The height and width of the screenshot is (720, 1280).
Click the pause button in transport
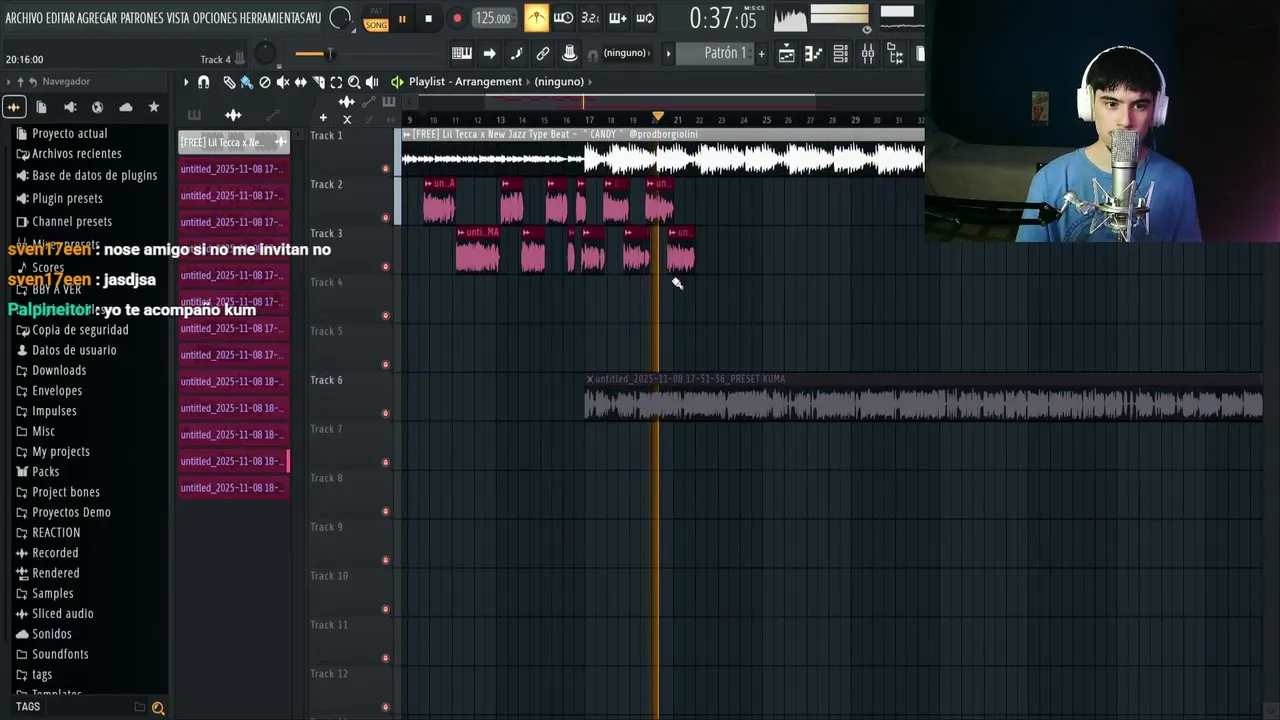click(402, 19)
